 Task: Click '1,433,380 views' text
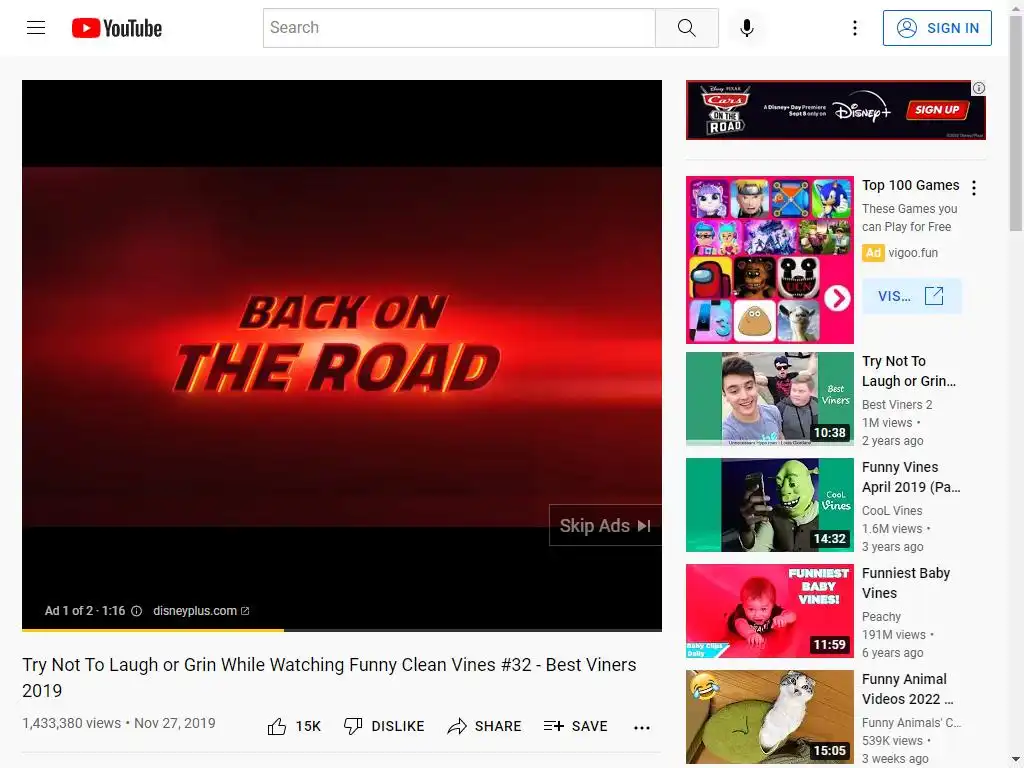pos(71,724)
